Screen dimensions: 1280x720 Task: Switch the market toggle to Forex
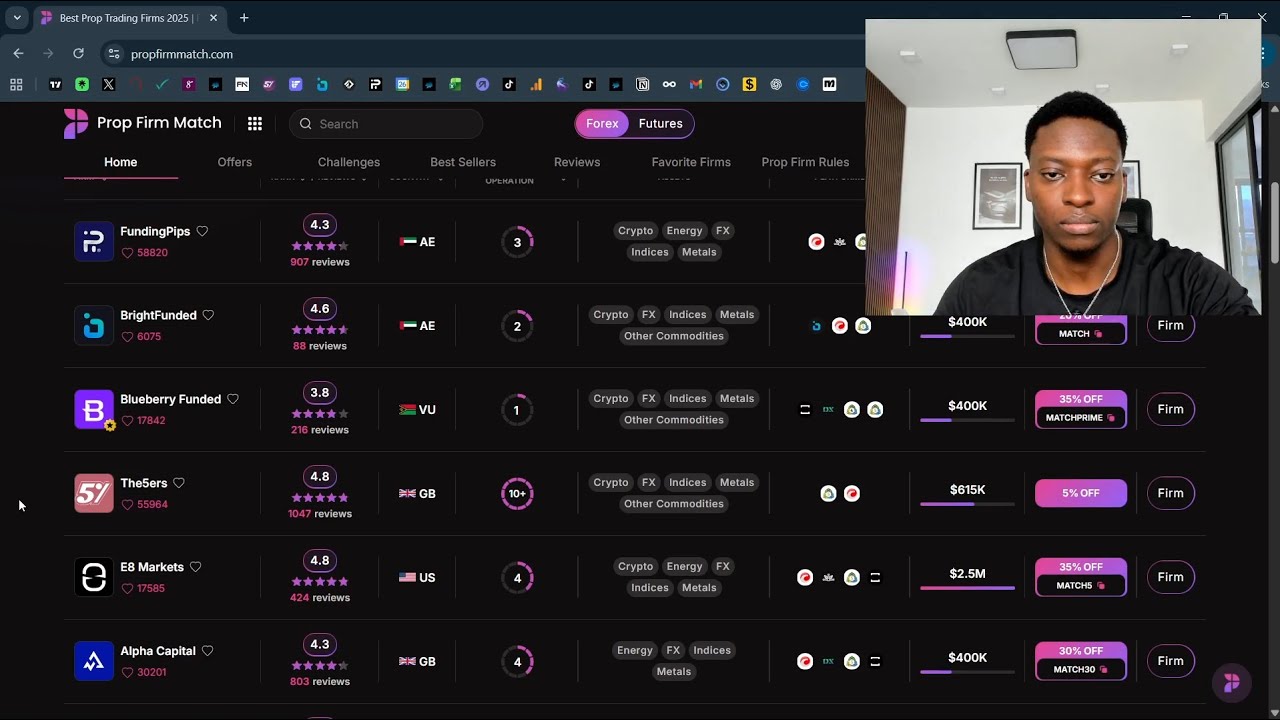coord(602,124)
